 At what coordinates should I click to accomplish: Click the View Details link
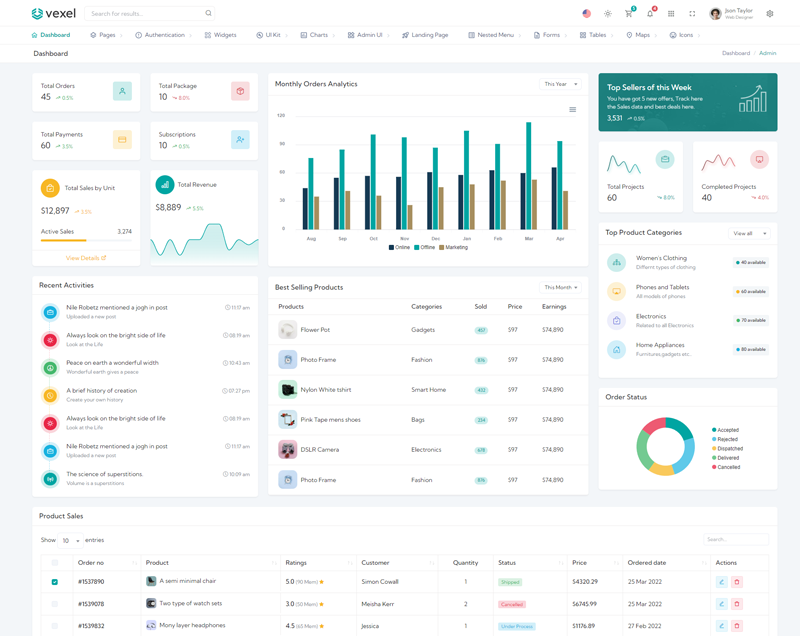point(85,258)
